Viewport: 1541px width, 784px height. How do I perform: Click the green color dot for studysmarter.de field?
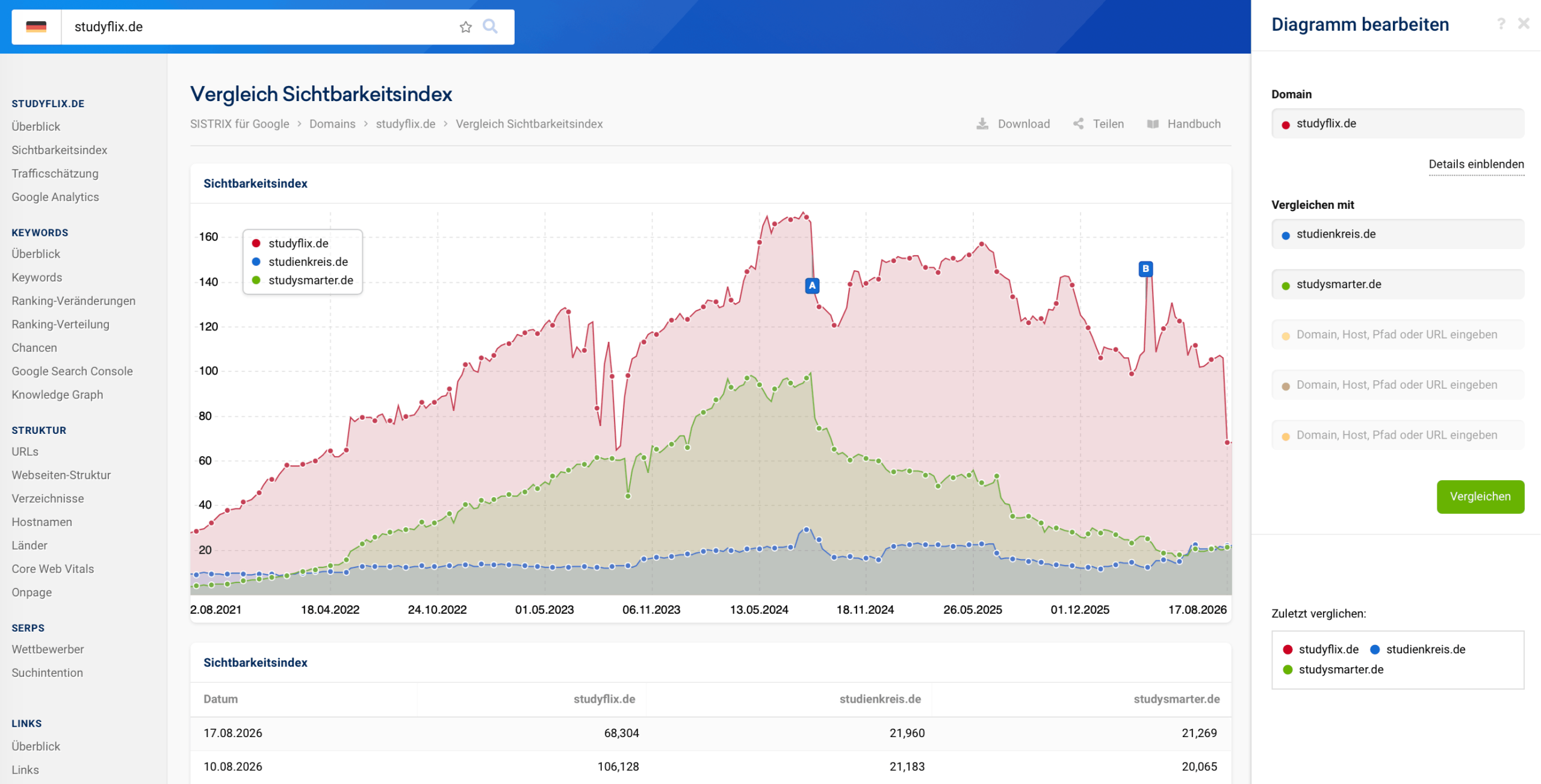click(1286, 286)
